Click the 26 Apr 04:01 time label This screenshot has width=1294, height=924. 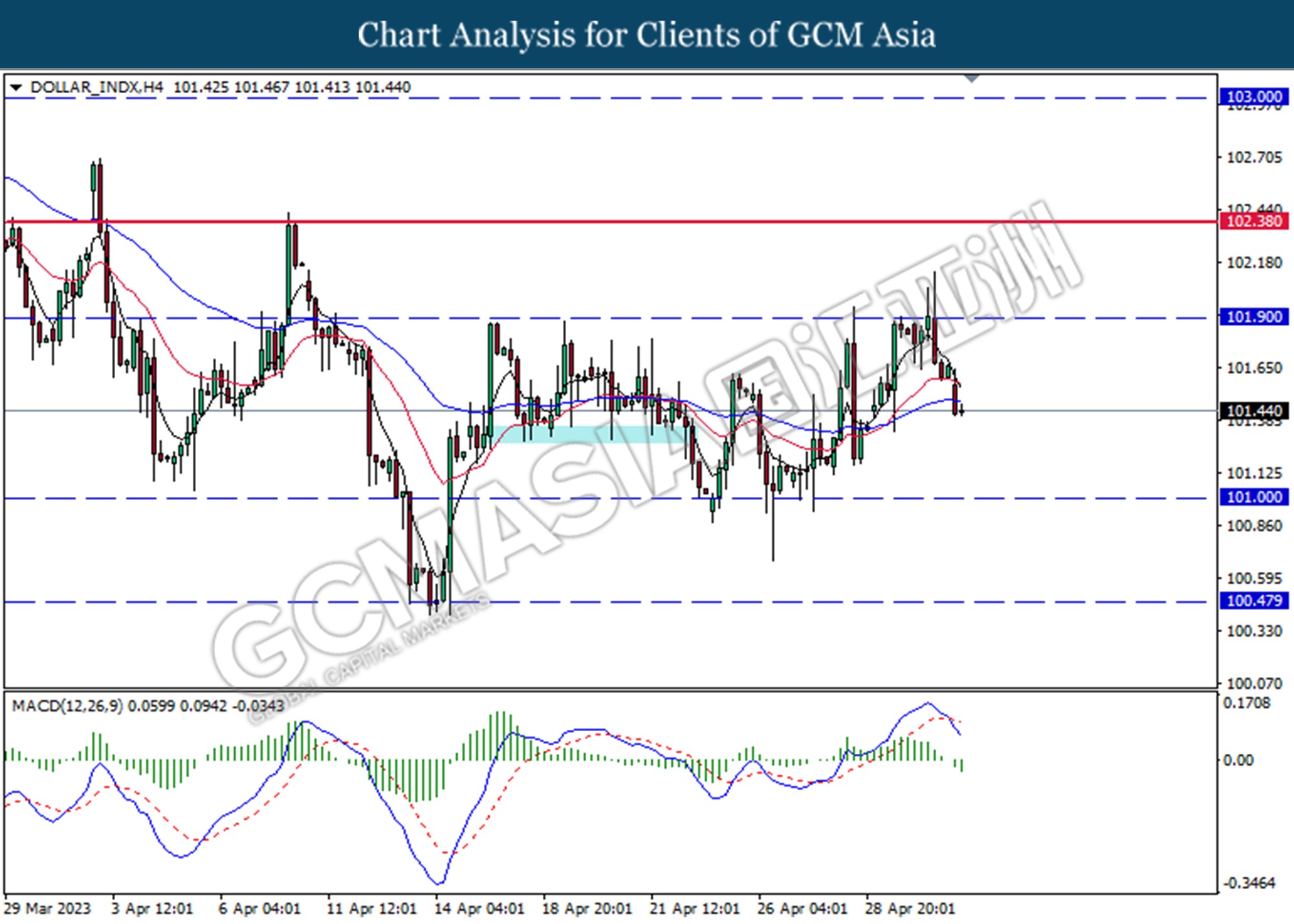(802, 908)
